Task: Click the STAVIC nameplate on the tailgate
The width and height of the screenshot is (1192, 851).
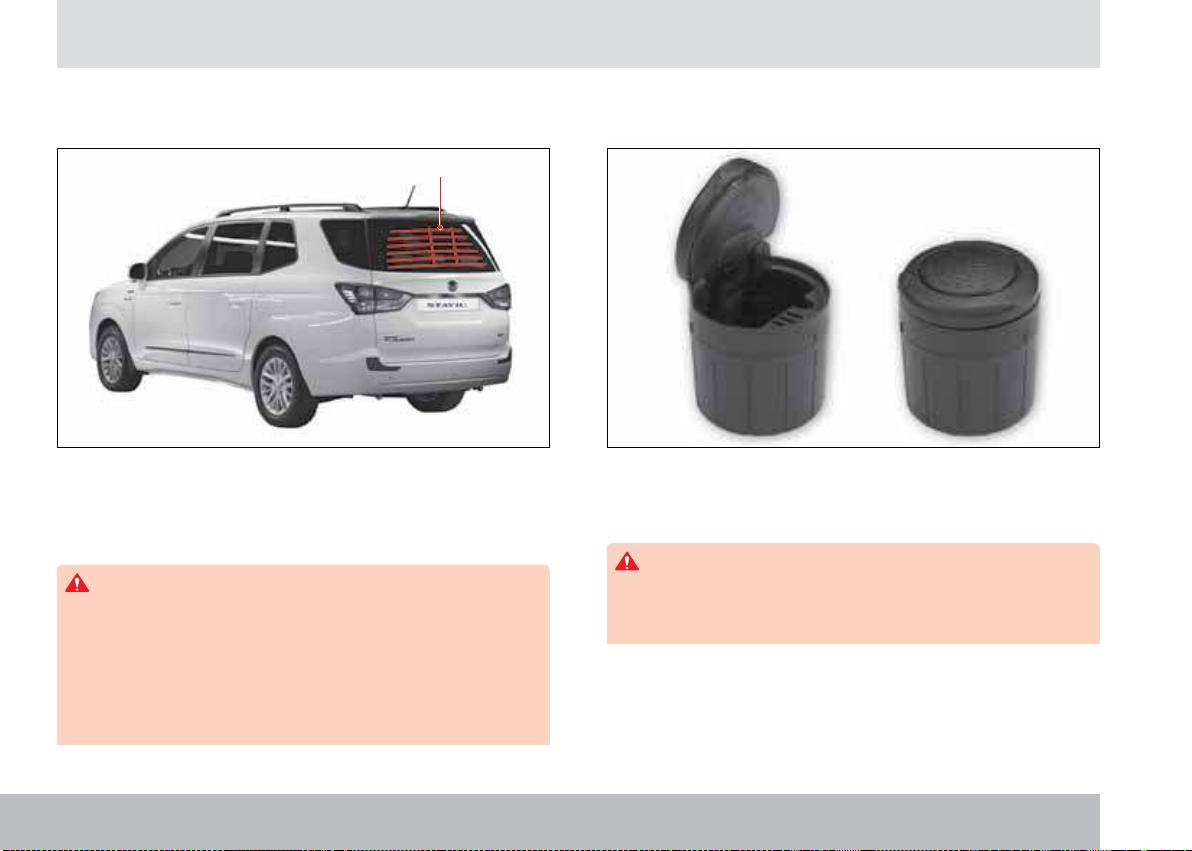Action: pos(447,305)
